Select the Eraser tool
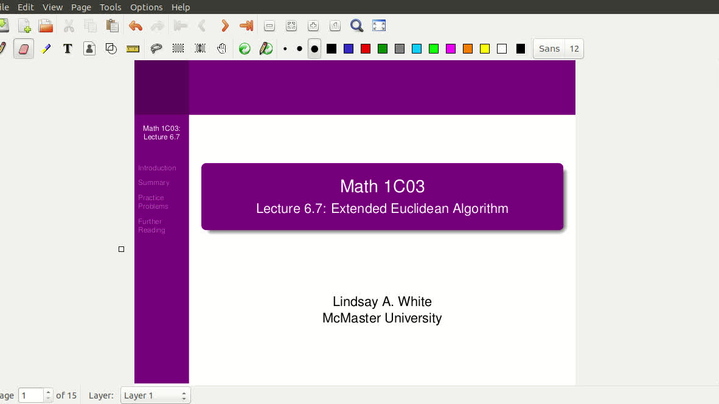The width and height of the screenshot is (719, 404). click(24, 49)
